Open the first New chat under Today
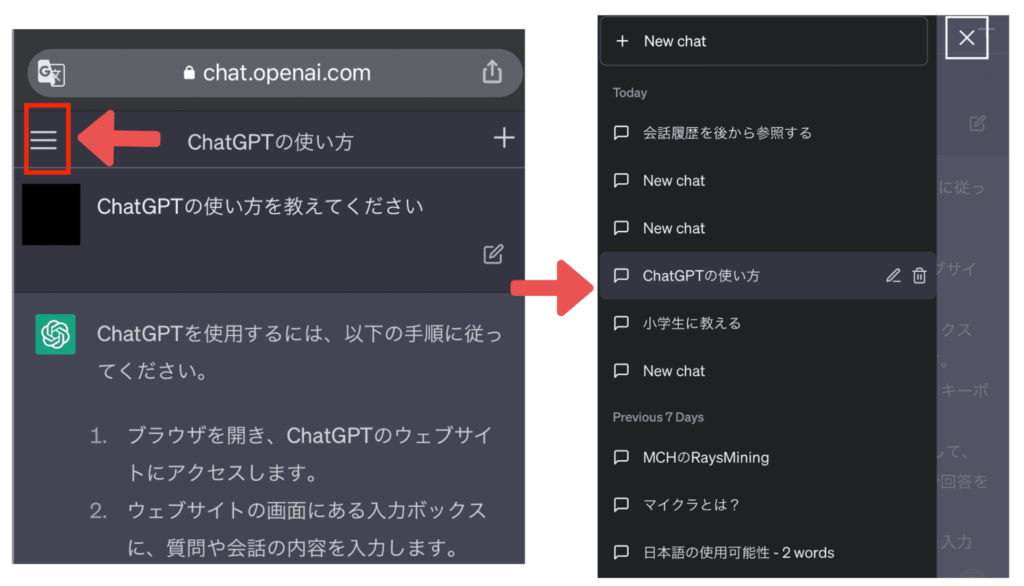 (673, 181)
